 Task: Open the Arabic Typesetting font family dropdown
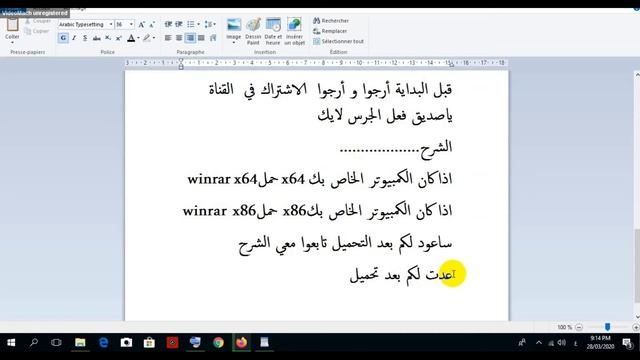pyautogui.click(x=111, y=24)
